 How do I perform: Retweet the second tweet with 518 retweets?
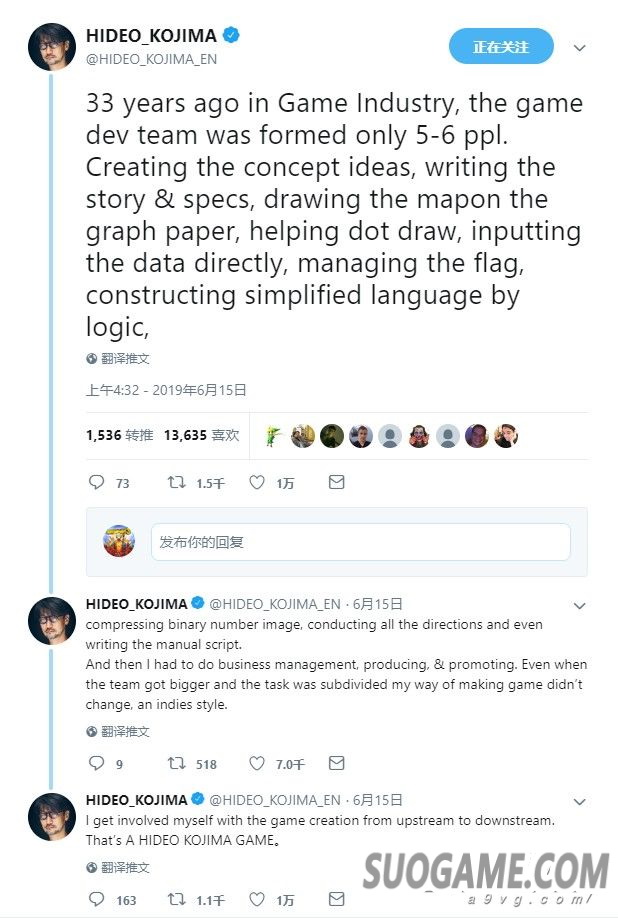tap(177, 764)
